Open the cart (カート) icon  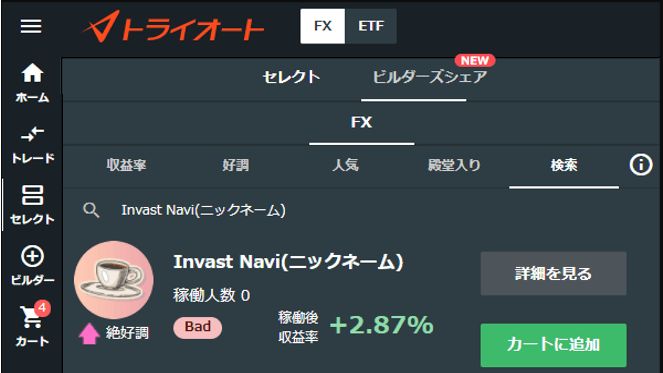pos(32,325)
